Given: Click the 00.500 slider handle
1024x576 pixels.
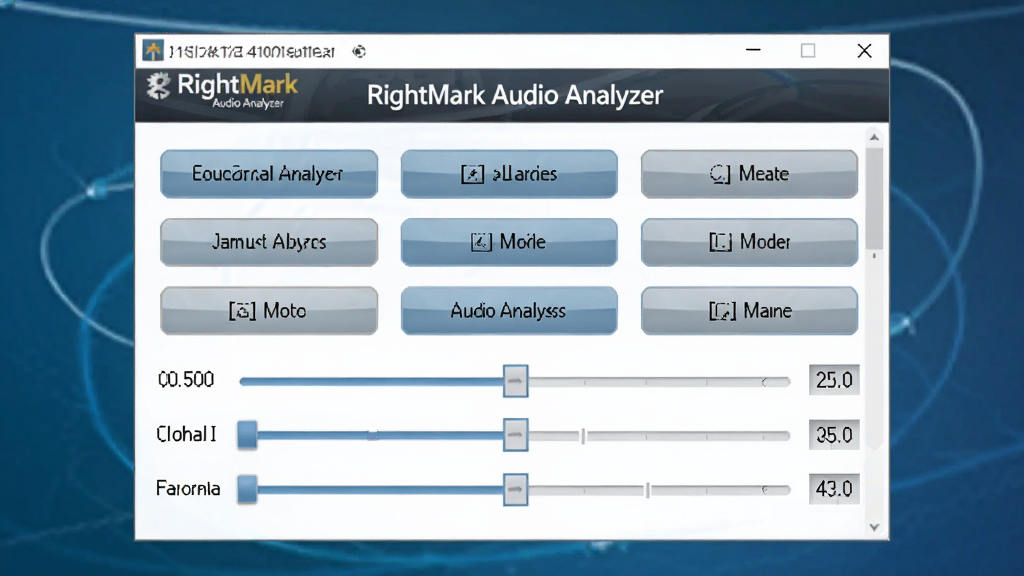Looking at the screenshot, I should (515, 381).
